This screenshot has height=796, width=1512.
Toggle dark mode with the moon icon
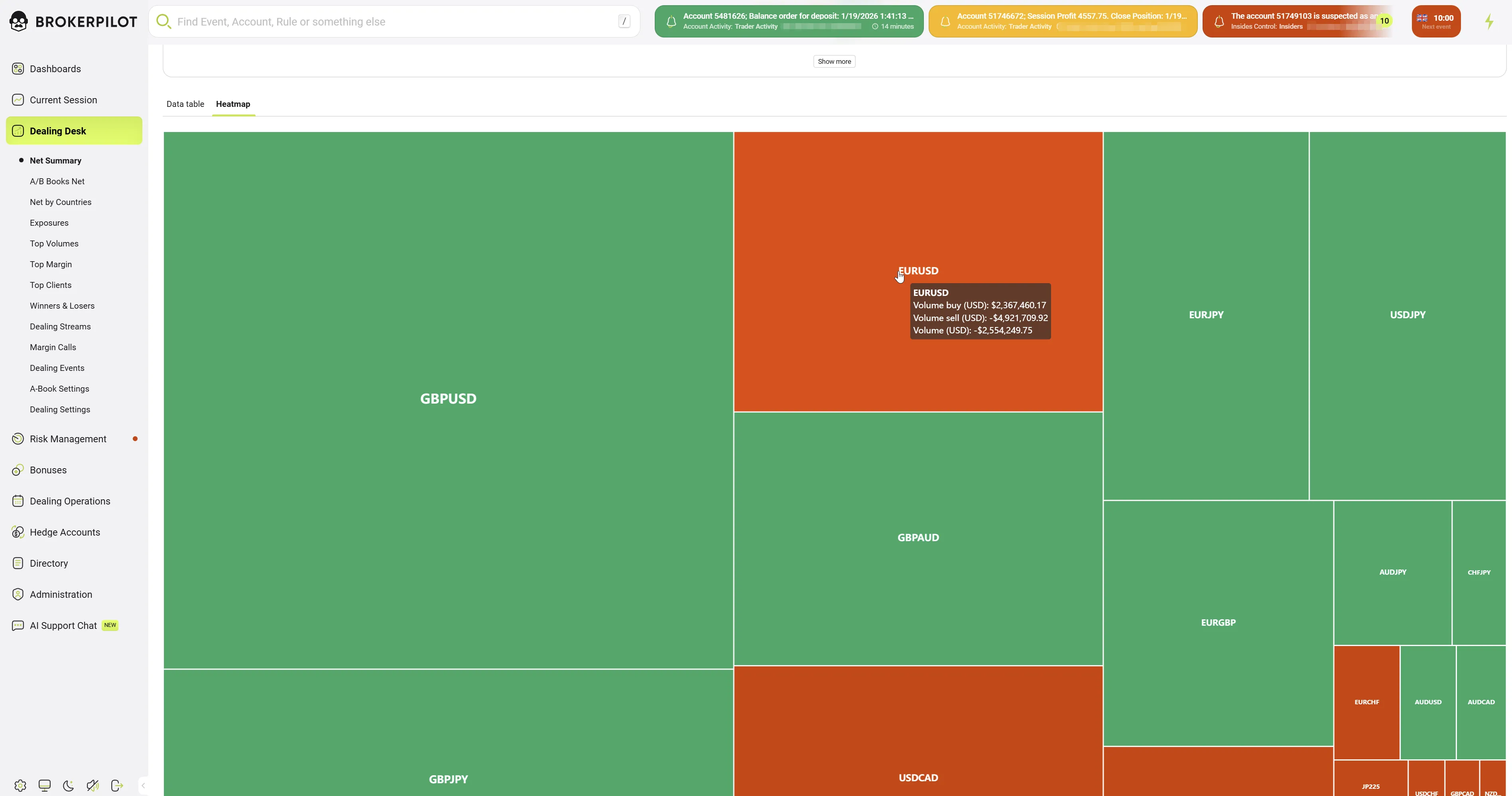coord(69,786)
